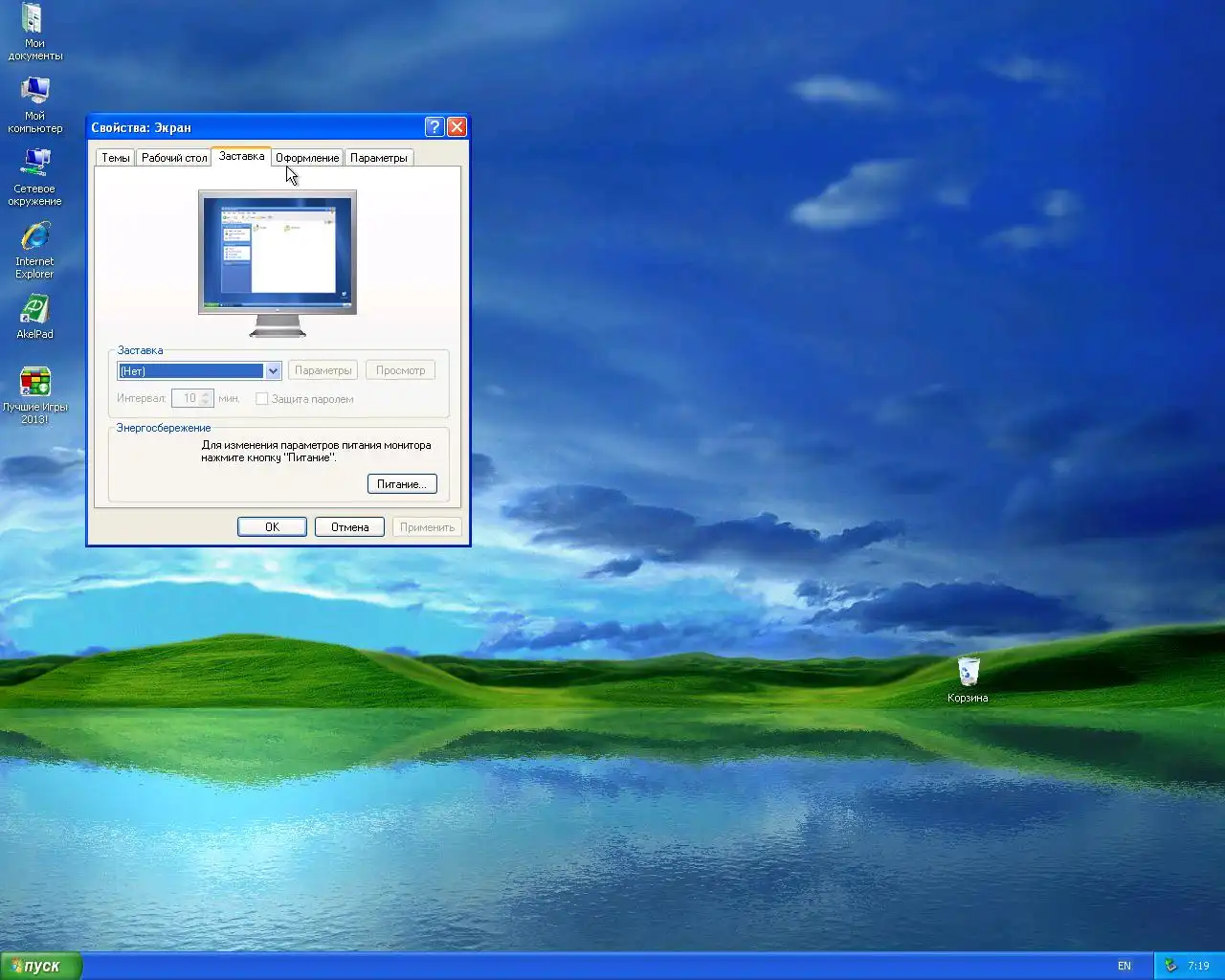The height and width of the screenshot is (980, 1225).
Task: Open the Мои документы desktop icon
Action: click(34, 32)
